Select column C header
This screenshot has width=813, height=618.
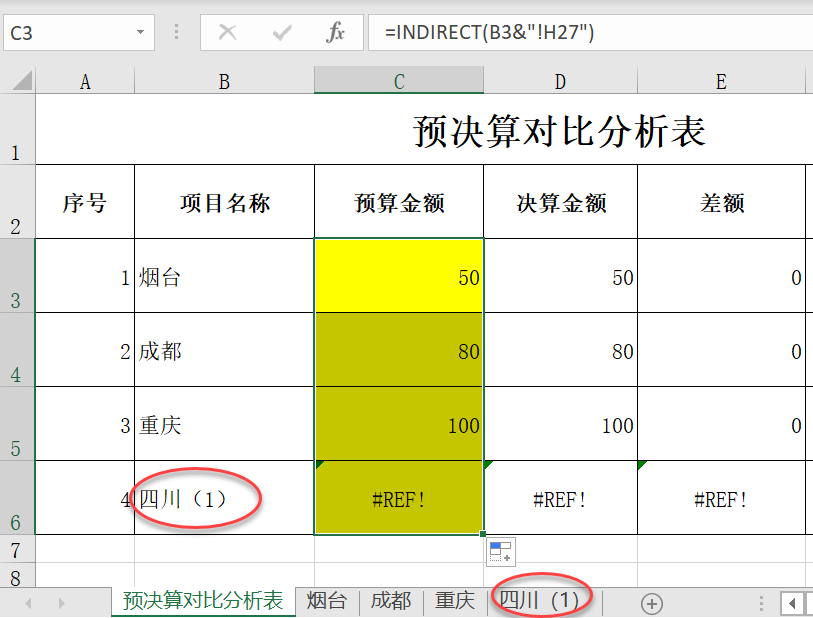pos(399,81)
